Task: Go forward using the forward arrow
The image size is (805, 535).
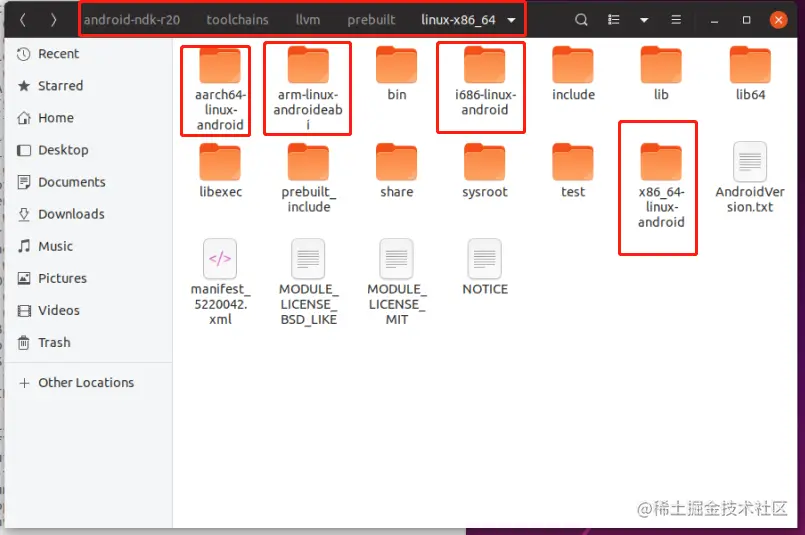Action: pyautogui.click(x=53, y=20)
